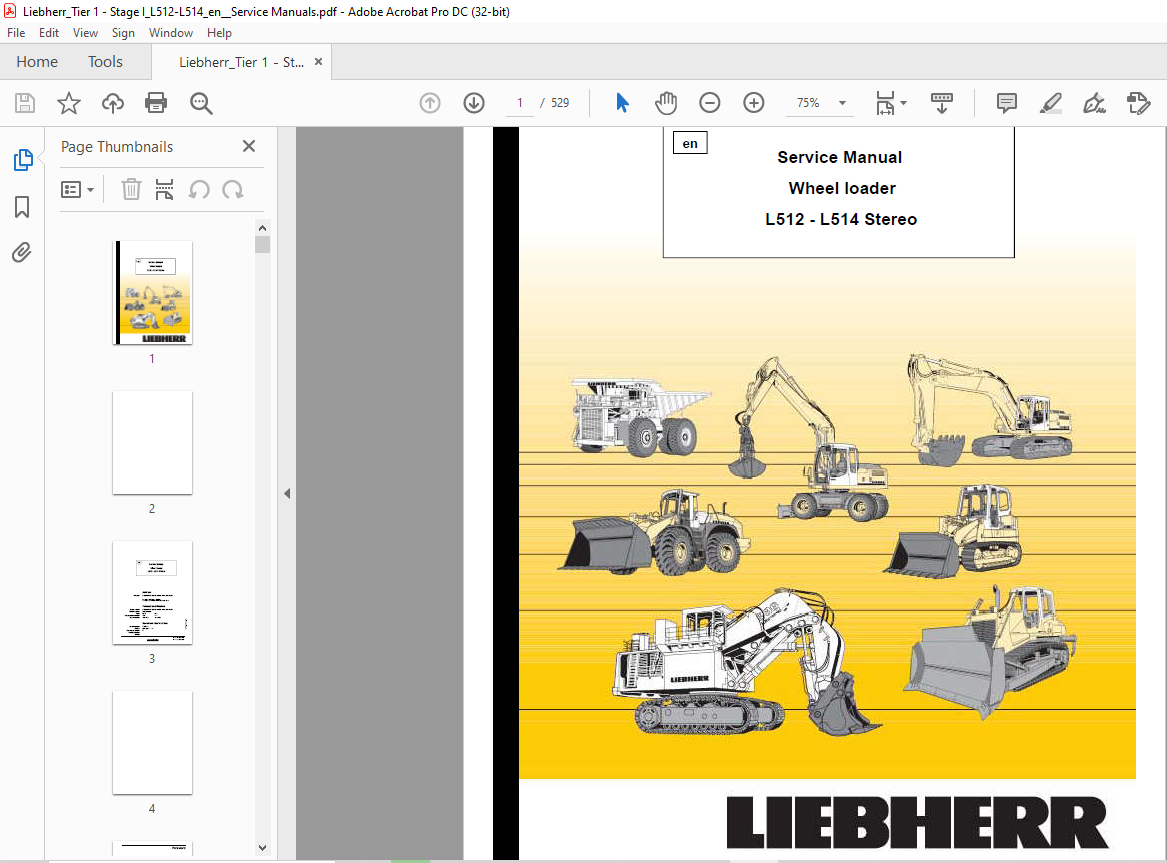Open the Help menu
The width and height of the screenshot is (1167, 863).
coord(219,33)
